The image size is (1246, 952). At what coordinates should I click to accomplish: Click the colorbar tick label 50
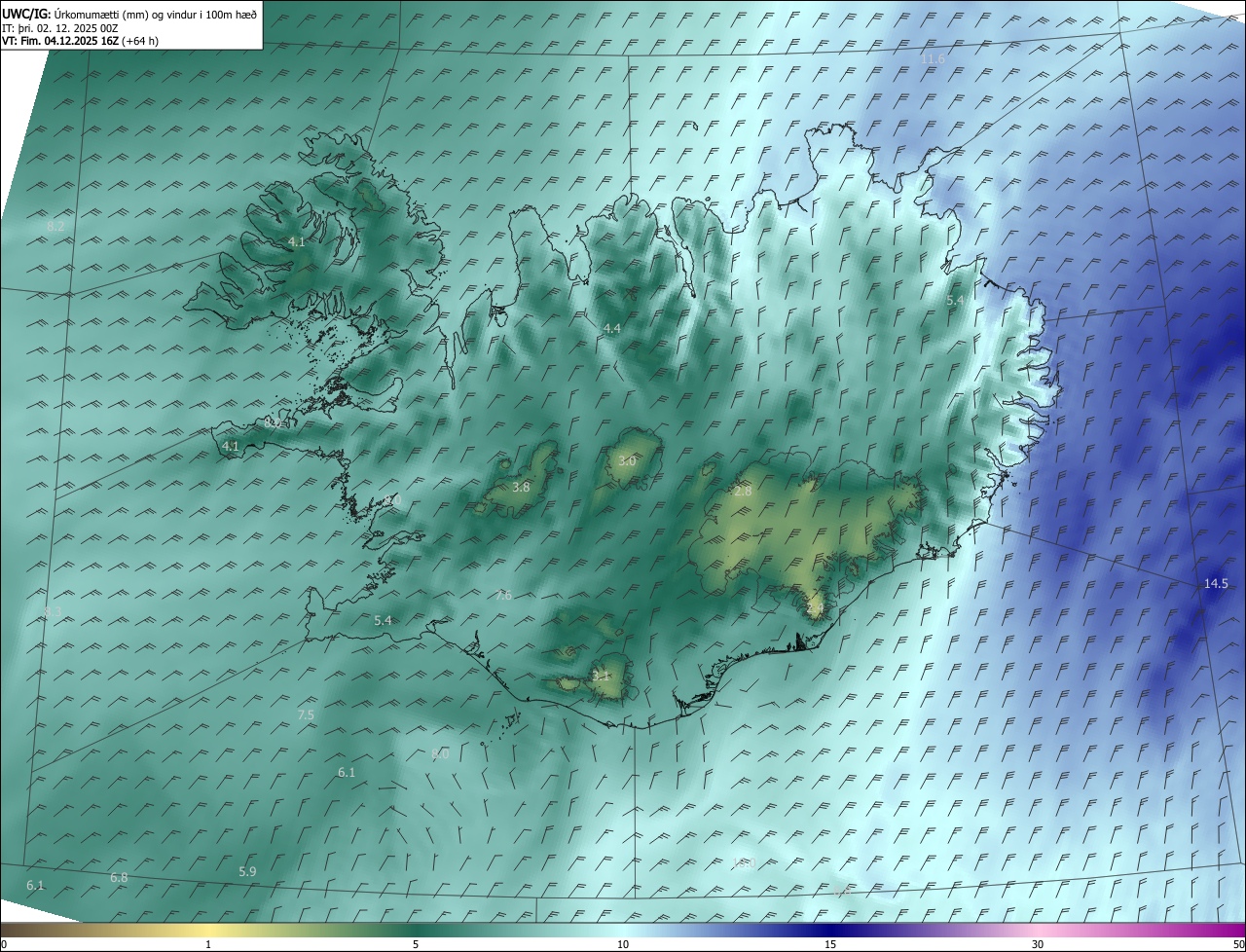coord(1238,944)
